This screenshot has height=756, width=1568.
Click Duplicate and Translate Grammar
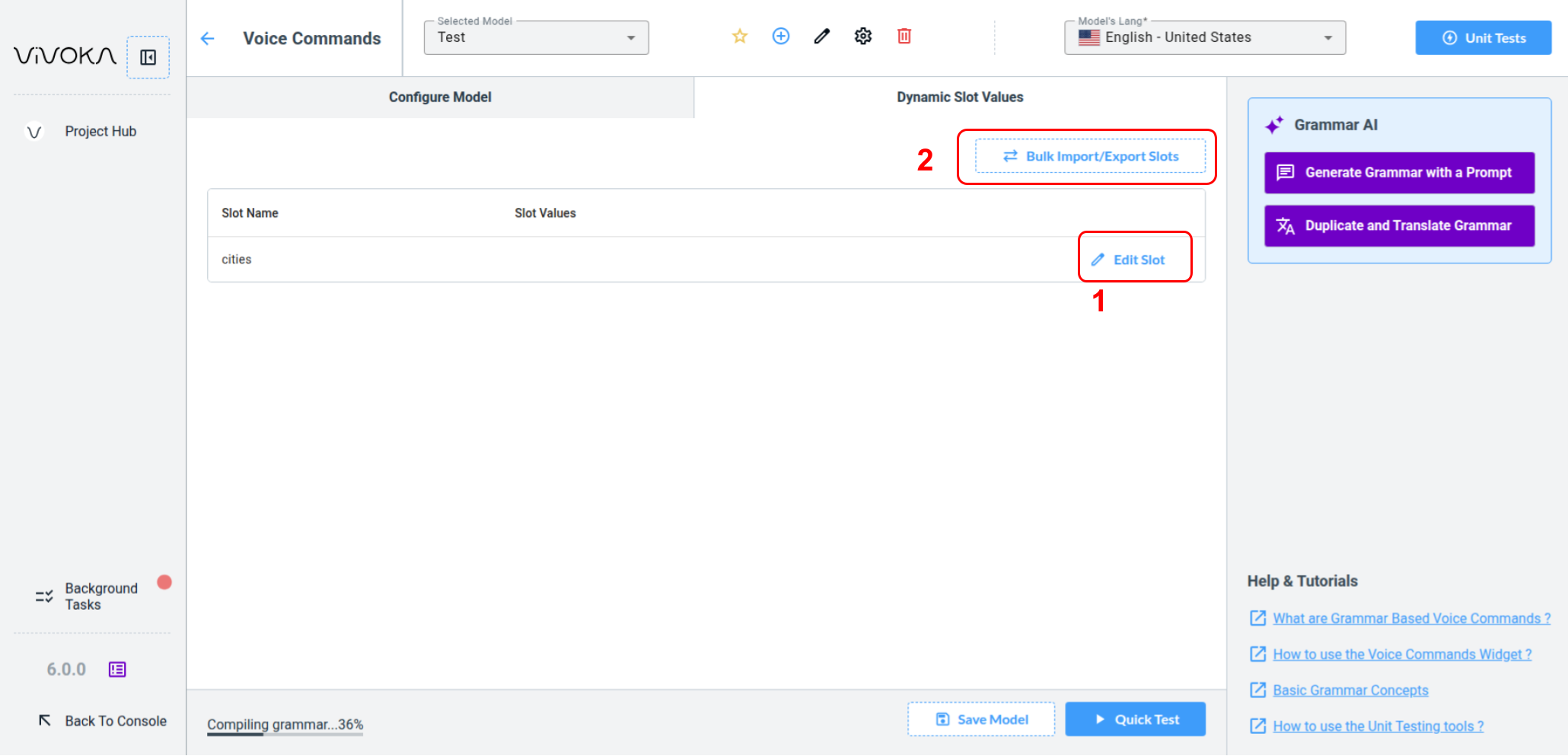pyautogui.click(x=1398, y=225)
